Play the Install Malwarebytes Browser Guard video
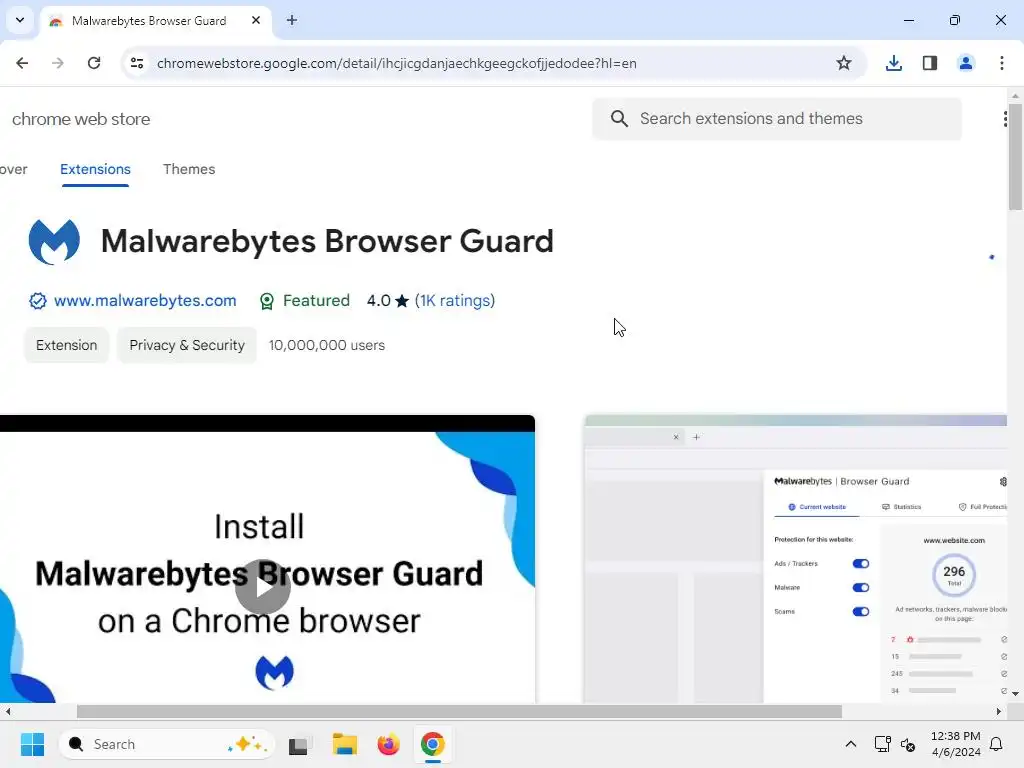Viewport: 1024px width, 768px height. 263,586
